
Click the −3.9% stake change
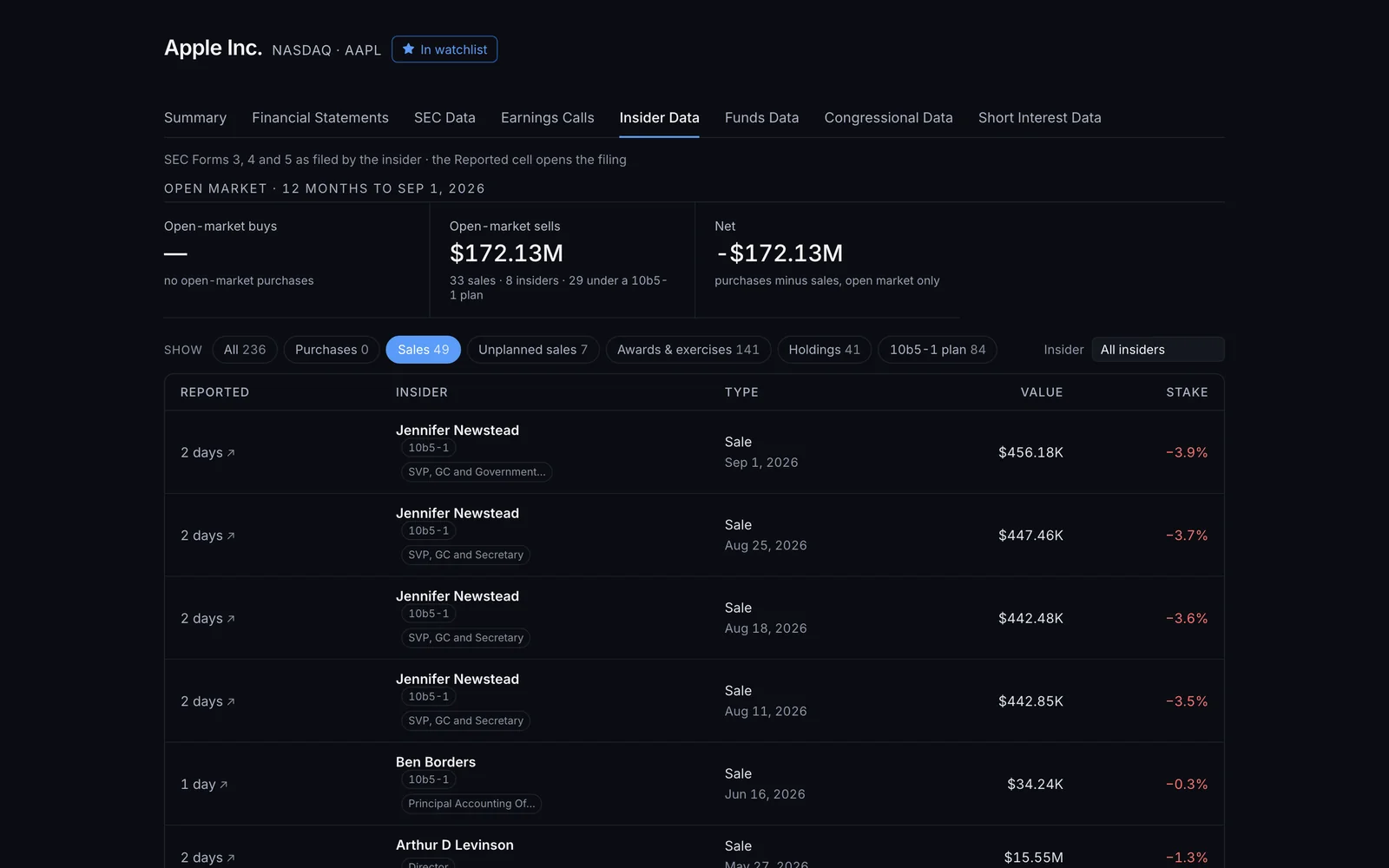[1187, 453]
